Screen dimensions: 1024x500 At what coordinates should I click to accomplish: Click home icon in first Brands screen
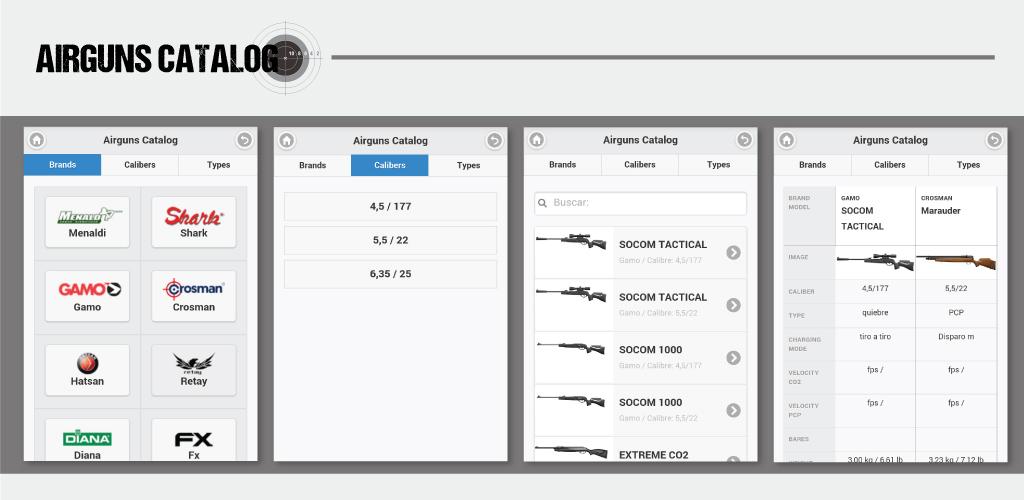tap(37, 140)
